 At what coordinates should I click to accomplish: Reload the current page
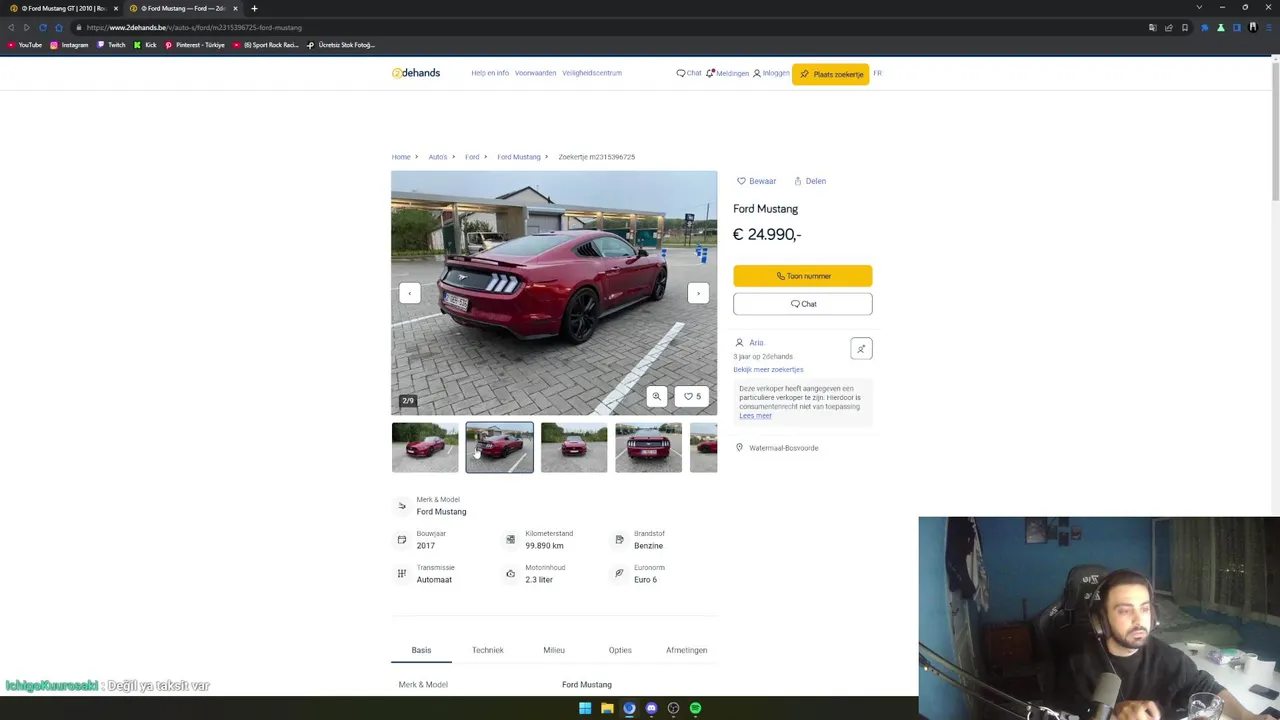coord(42,27)
